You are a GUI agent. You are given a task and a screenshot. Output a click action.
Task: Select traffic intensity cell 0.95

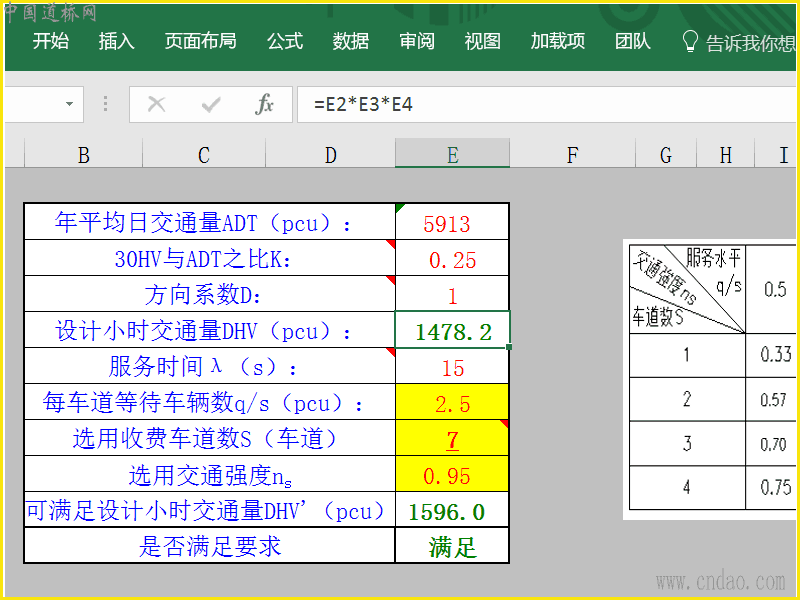point(452,474)
